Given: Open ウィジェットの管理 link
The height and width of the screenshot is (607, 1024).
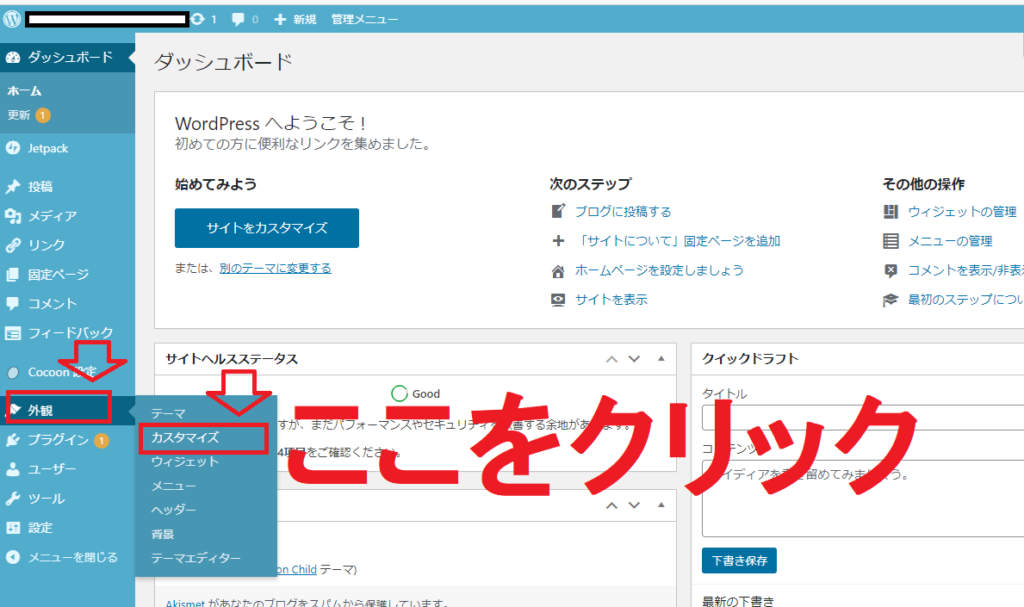Looking at the screenshot, I should 963,212.
